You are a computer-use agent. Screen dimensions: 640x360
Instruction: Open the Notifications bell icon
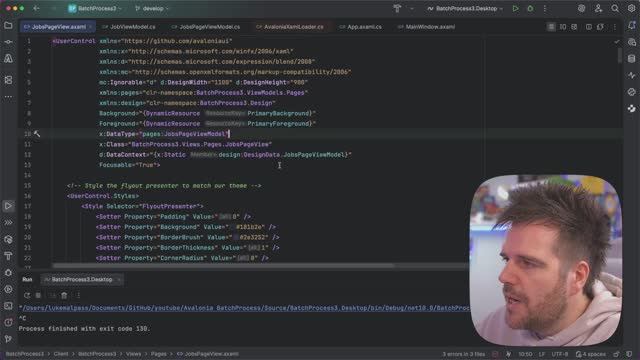pyautogui.click(x=632, y=25)
